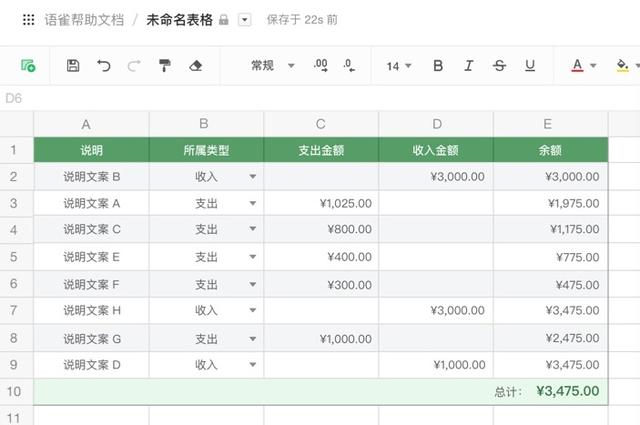Undo the last action

[x=104, y=66]
